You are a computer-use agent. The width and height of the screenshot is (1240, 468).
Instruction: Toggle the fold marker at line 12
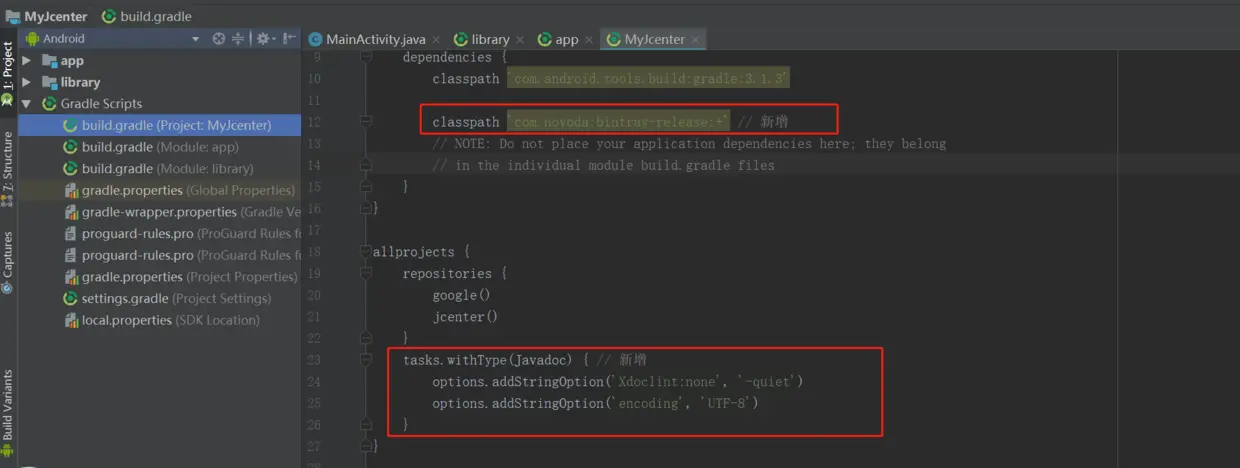click(x=365, y=122)
